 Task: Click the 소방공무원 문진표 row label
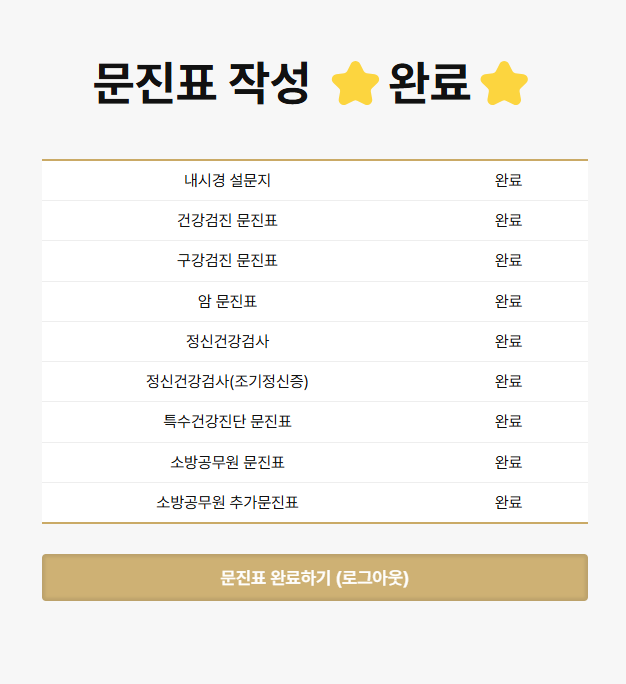[227, 462]
